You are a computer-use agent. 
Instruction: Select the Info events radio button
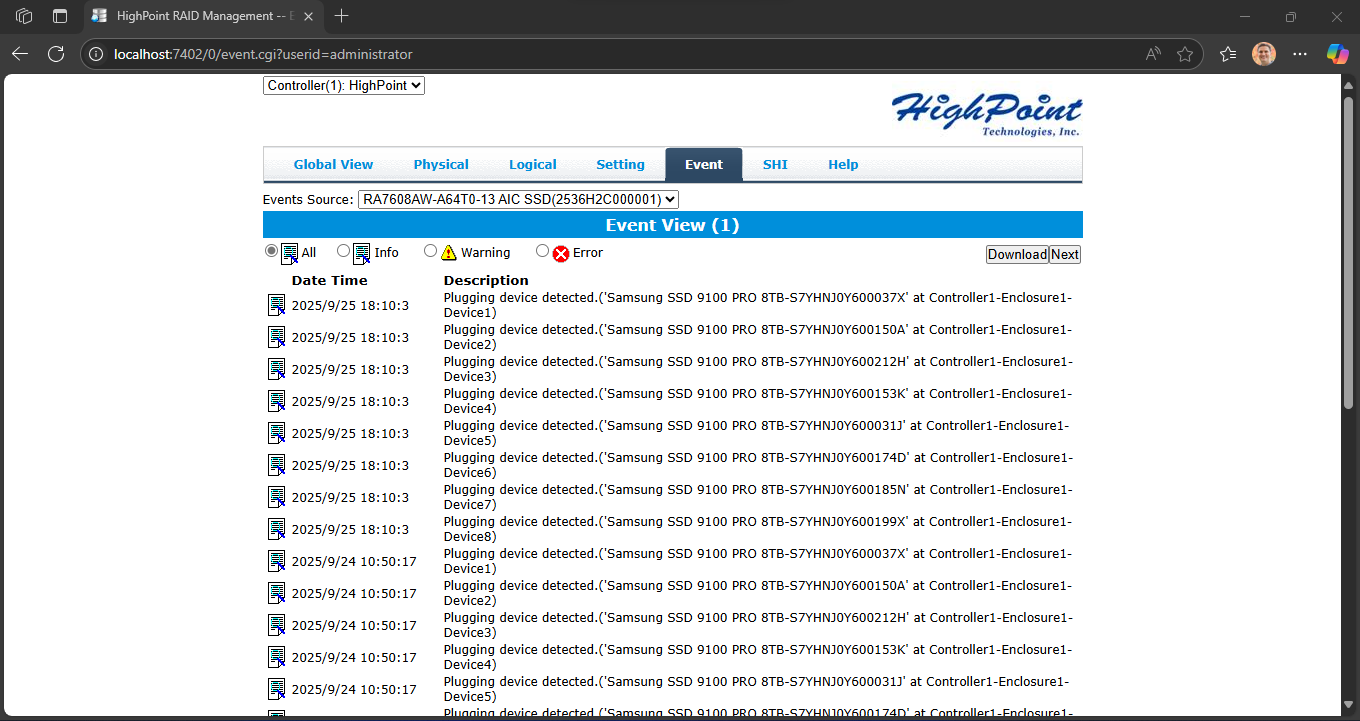pos(343,250)
